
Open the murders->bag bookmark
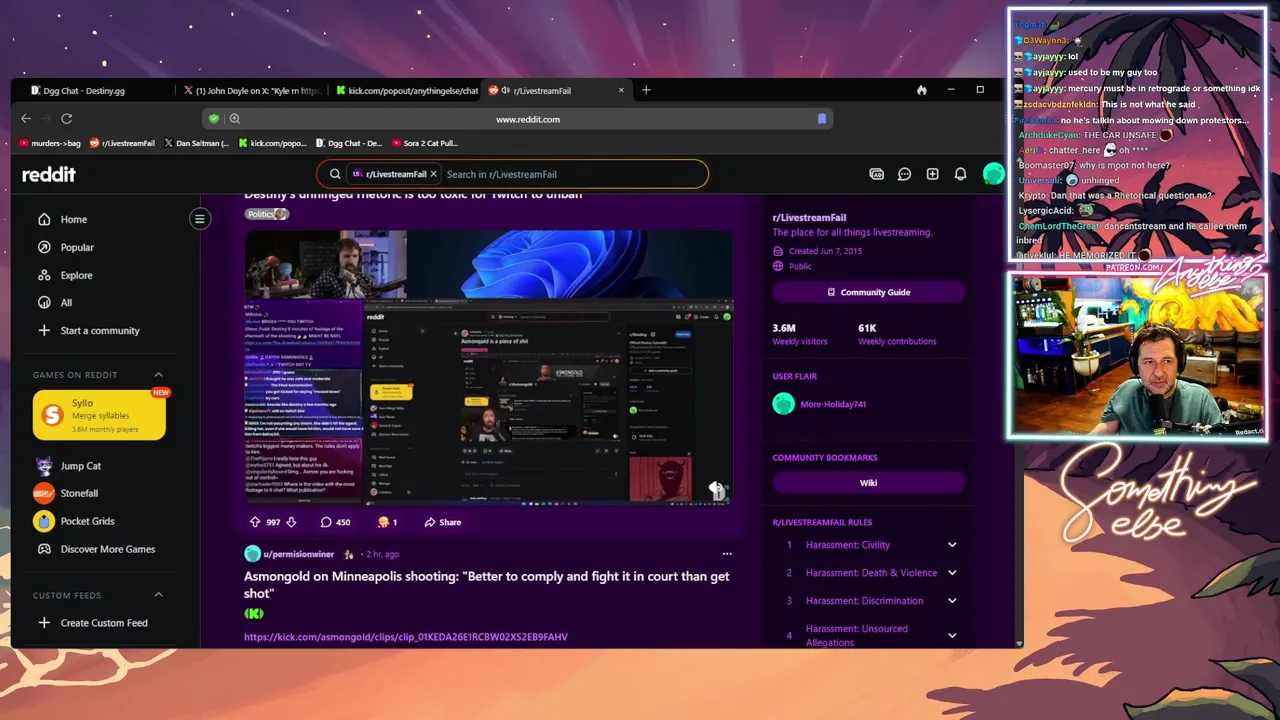point(49,143)
